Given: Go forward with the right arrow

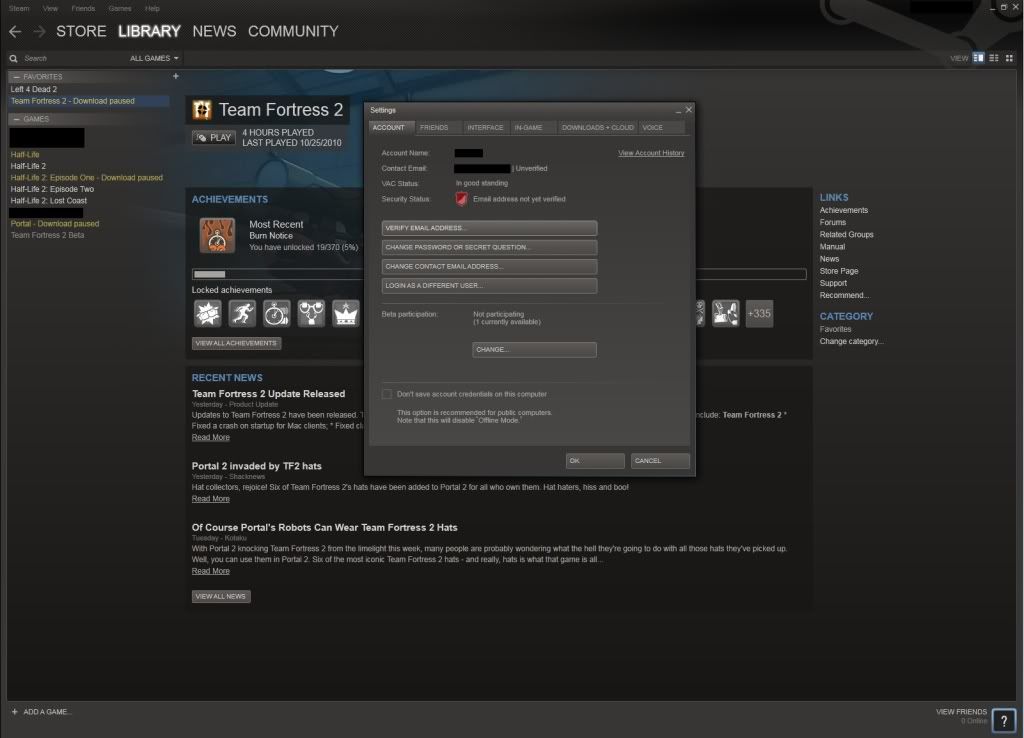Looking at the screenshot, I should (39, 31).
